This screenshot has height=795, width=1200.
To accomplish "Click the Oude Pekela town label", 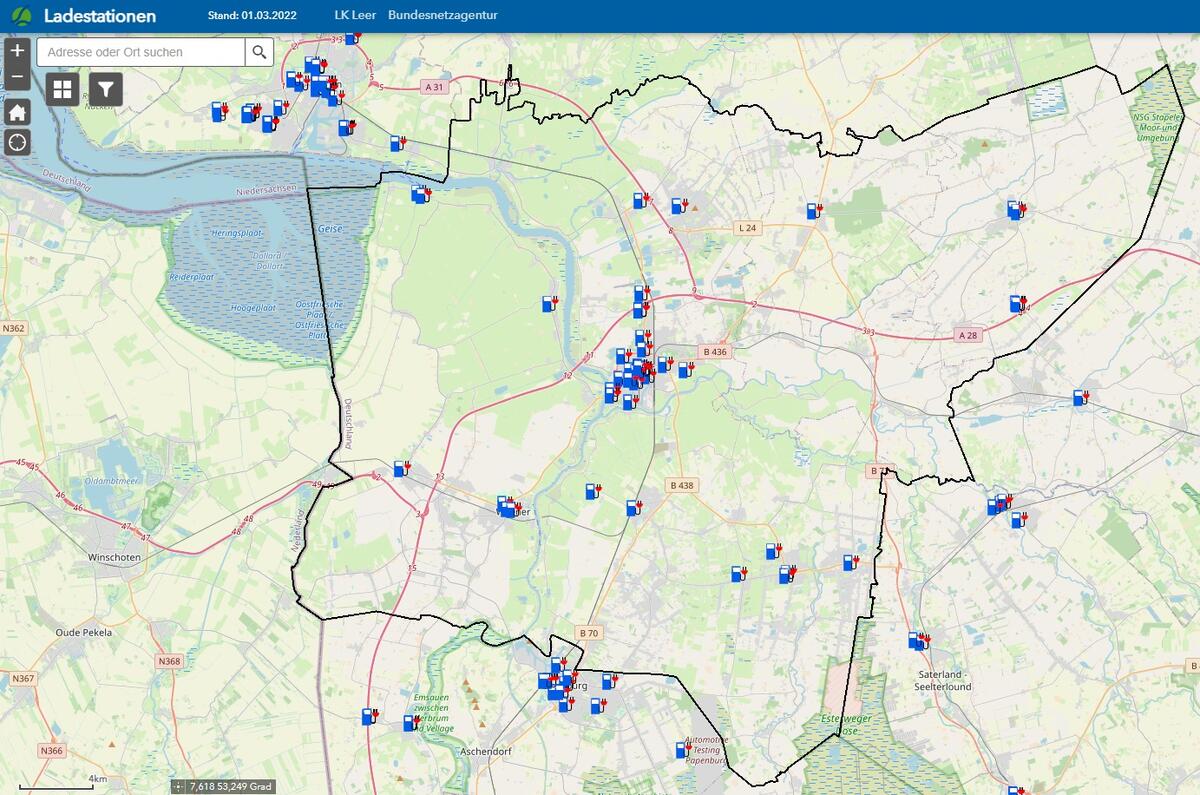I will click(x=84, y=633).
